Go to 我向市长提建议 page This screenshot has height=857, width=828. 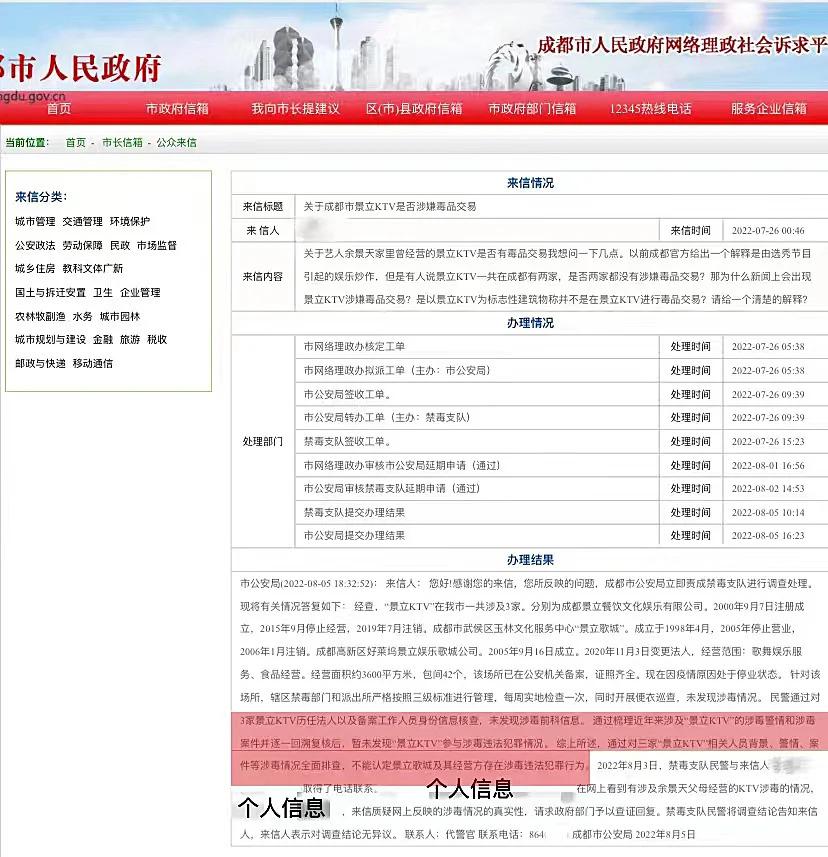point(295,108)
